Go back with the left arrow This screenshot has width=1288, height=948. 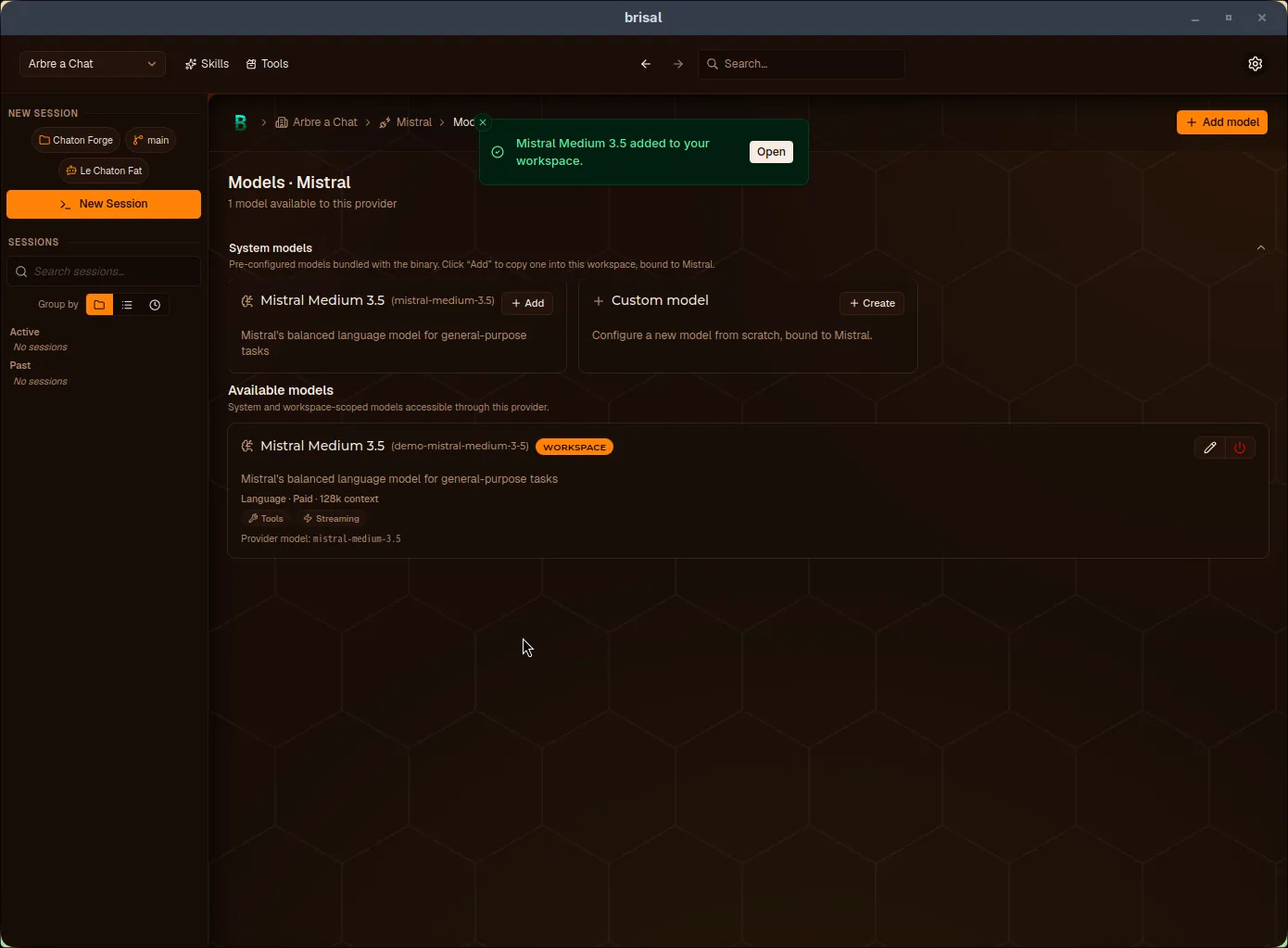click(x=646, y=64)
